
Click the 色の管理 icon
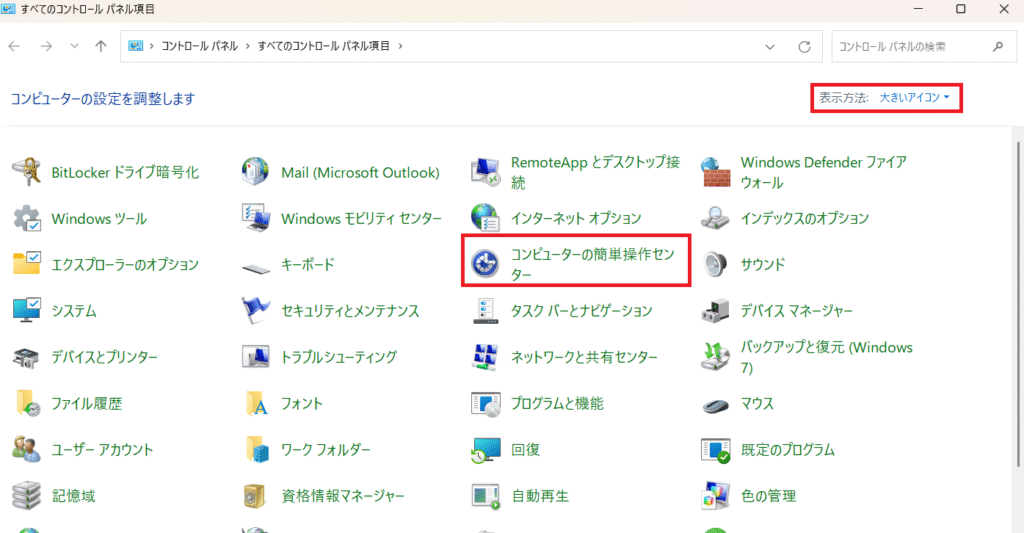[715, 496]
